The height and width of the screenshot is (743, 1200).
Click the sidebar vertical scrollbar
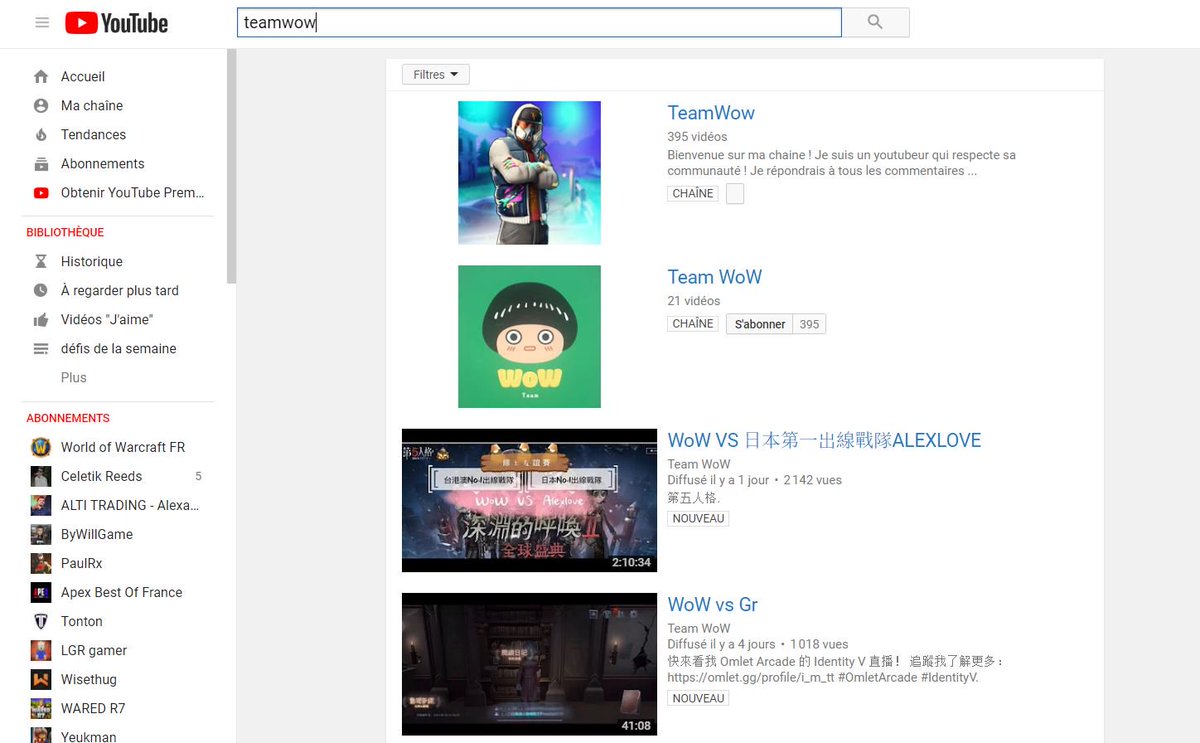[x=232, y=166]
